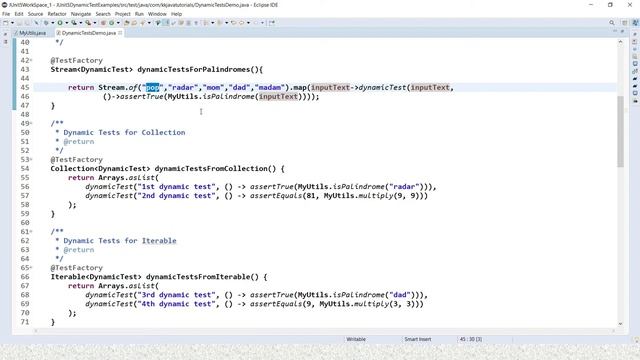
Task: Click the Open Type toolbar icon
Action: coord(127,23)
